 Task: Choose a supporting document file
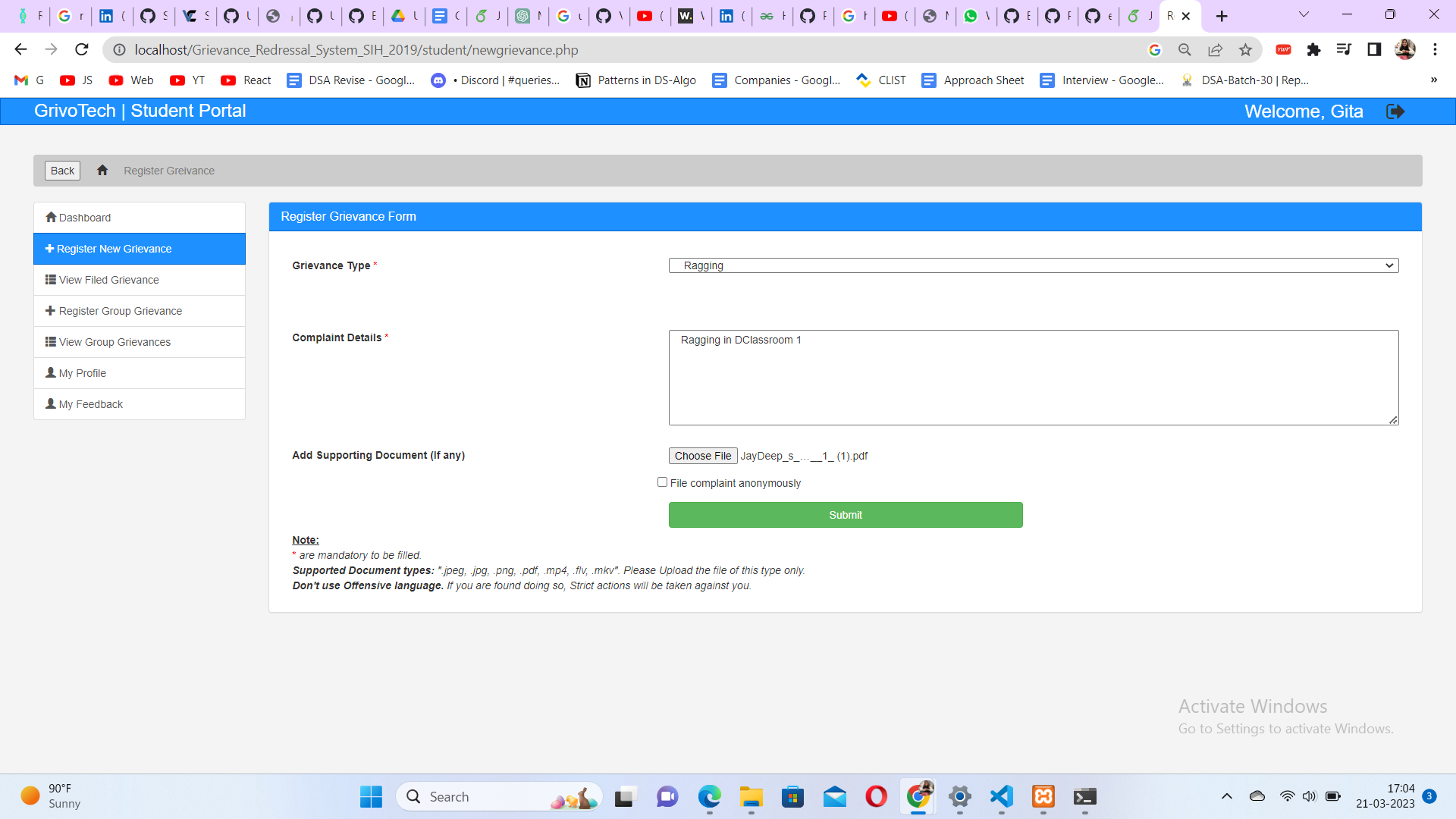click(x=702, y=455)
